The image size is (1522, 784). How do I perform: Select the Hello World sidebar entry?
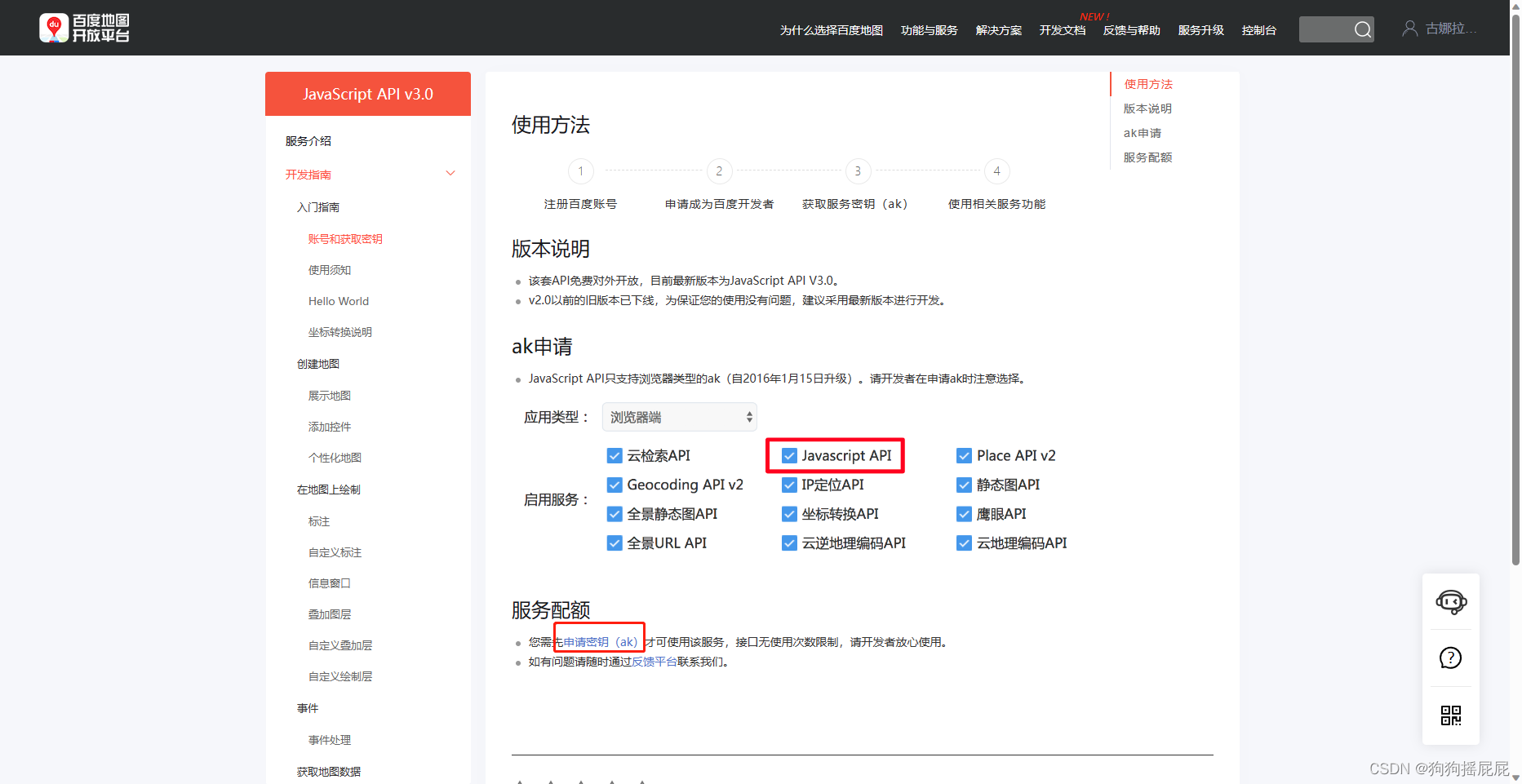pyautogui.click(x=338, y=300)
